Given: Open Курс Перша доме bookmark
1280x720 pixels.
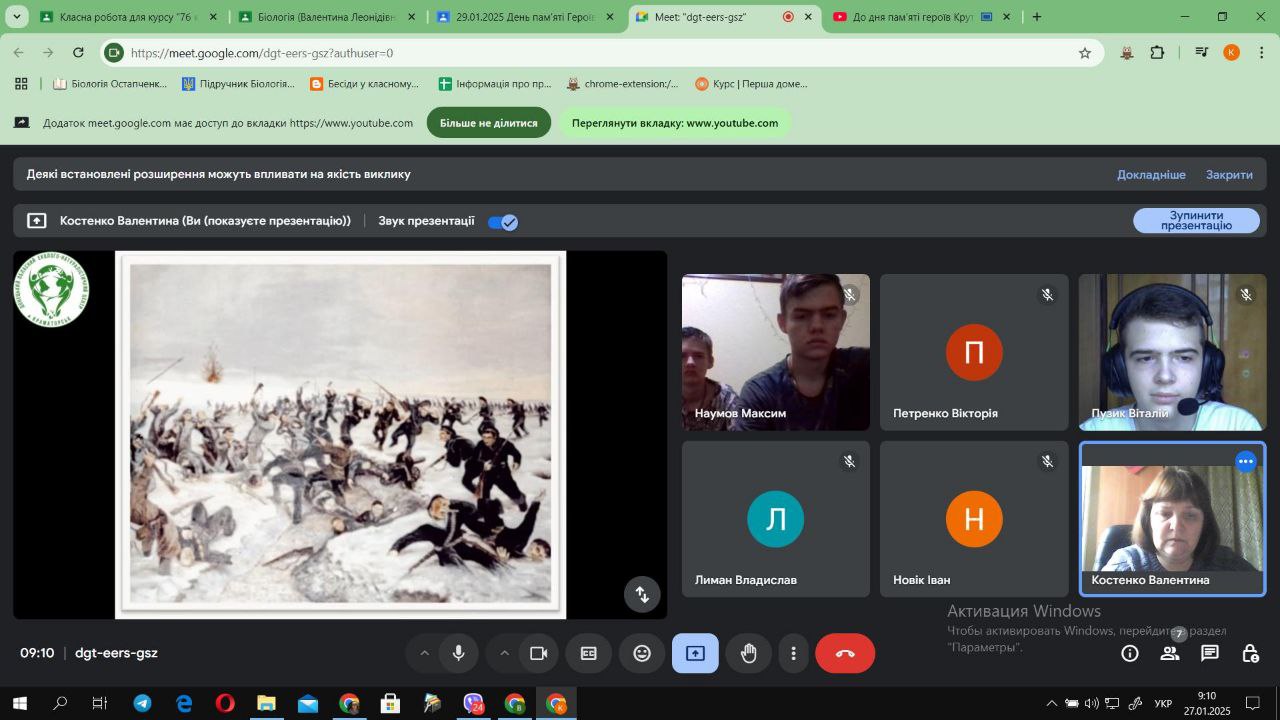Looking at the screenshot, I should [x=751, y=84].
